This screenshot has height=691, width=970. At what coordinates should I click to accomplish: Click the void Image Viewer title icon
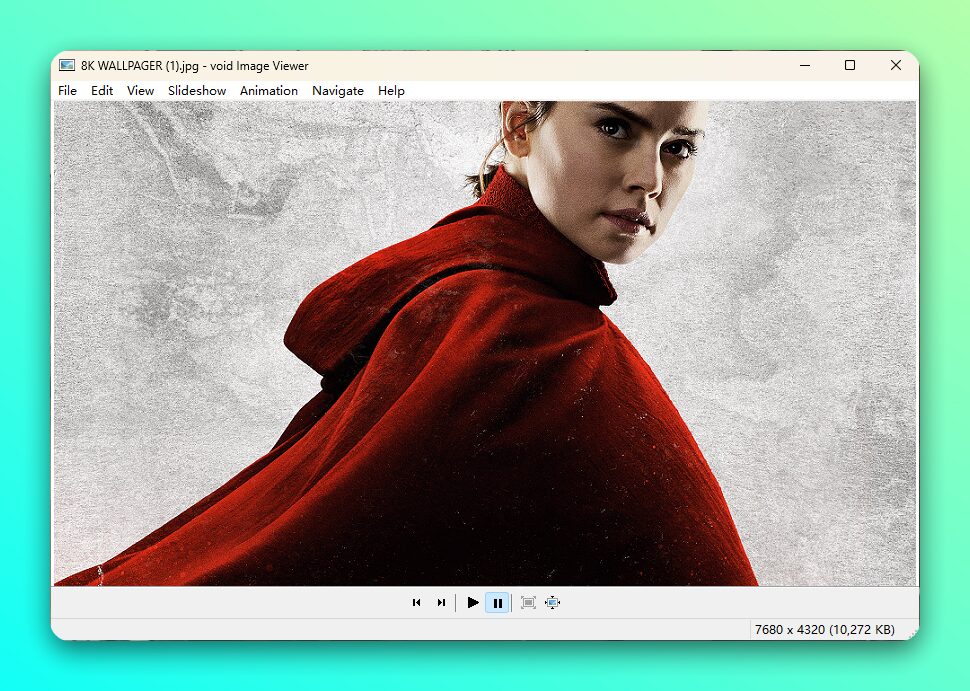67,65
